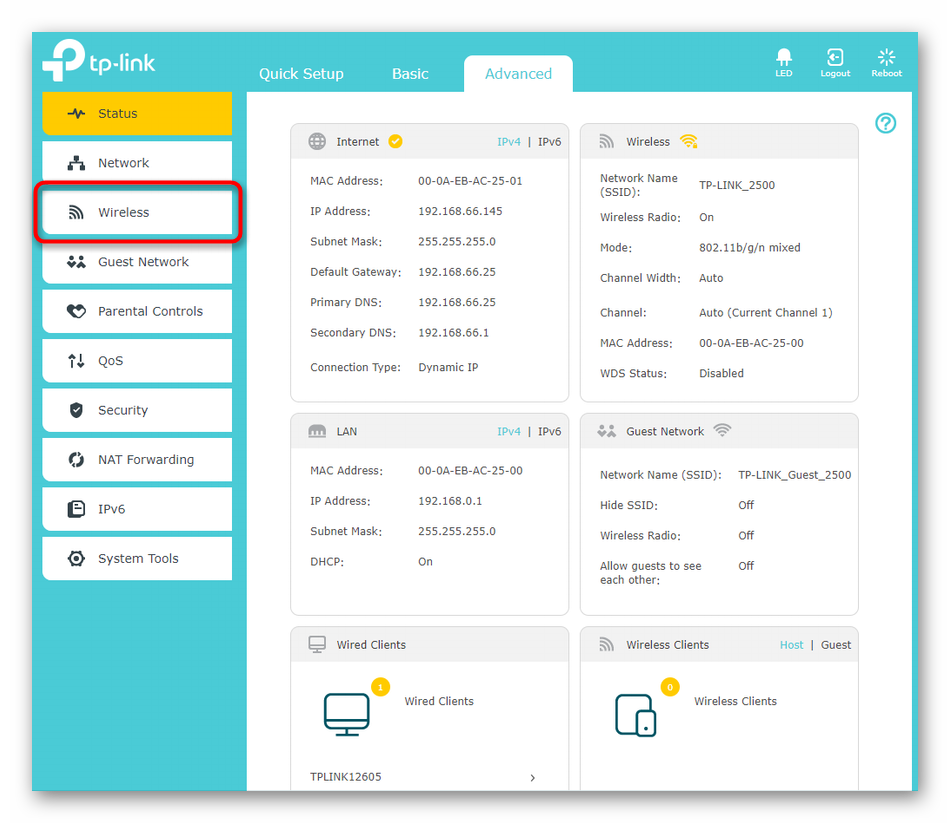Image resolution: width=950 pixels, height=823 pixels.
Task: Open the help question mark icon
Action: 885,123
